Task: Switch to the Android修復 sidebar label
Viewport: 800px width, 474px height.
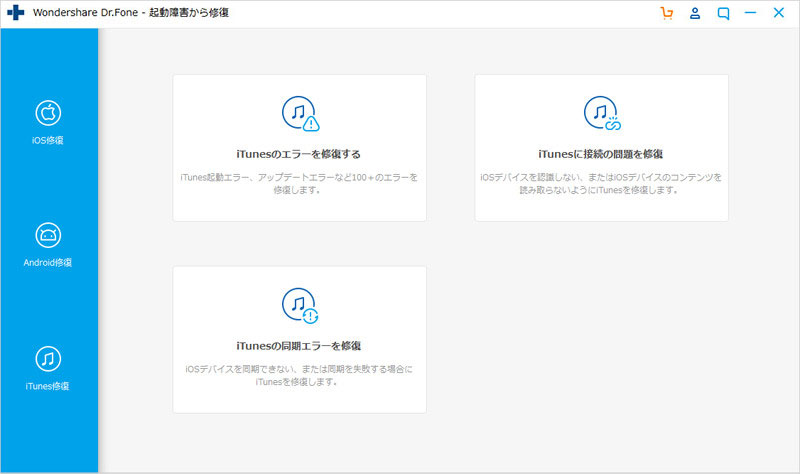Action: click(x=47, y=263)
